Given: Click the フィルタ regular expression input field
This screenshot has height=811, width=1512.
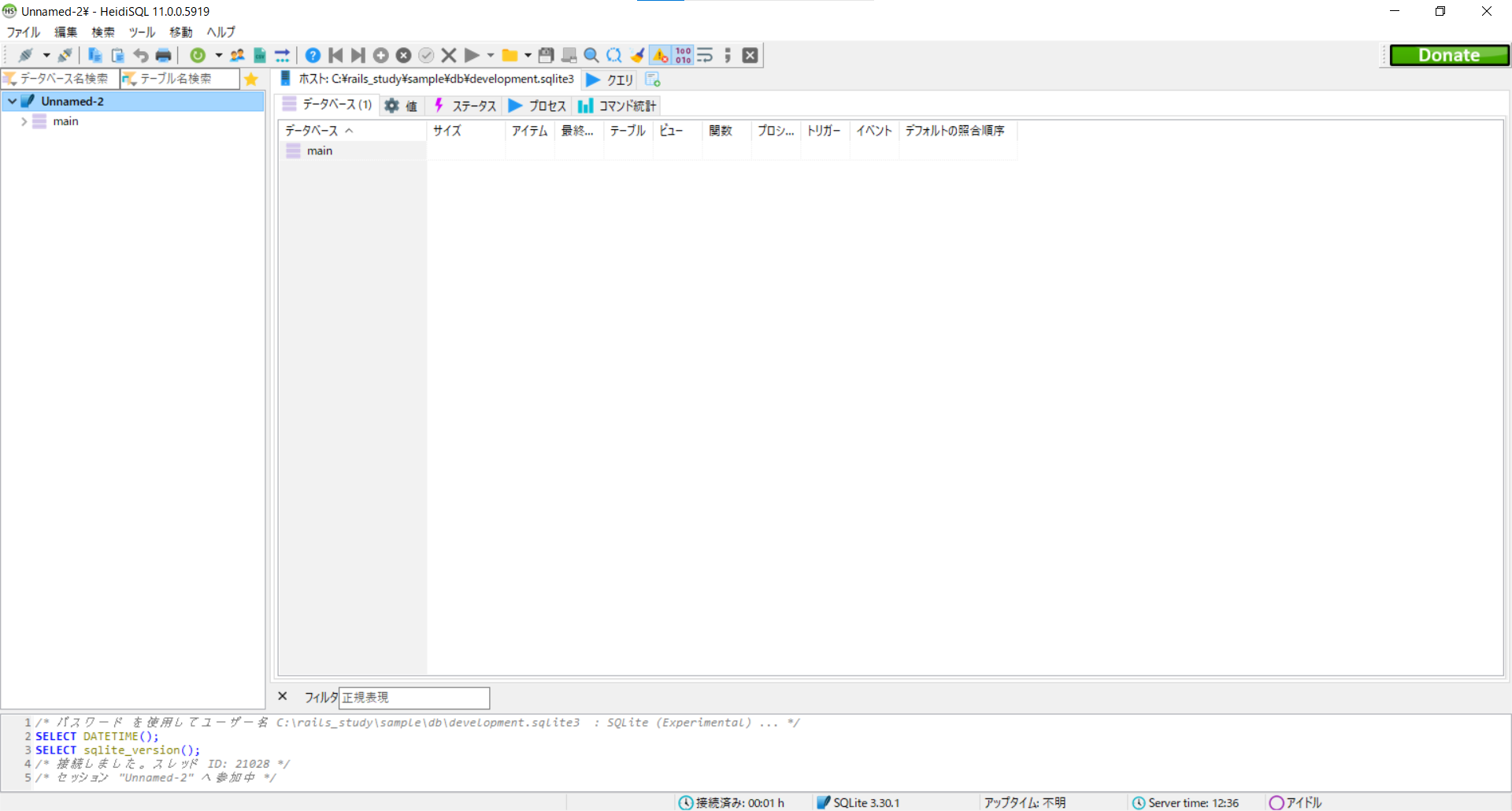Looking at the screenshot, I should pyautogui.click(x=413, y=698).
